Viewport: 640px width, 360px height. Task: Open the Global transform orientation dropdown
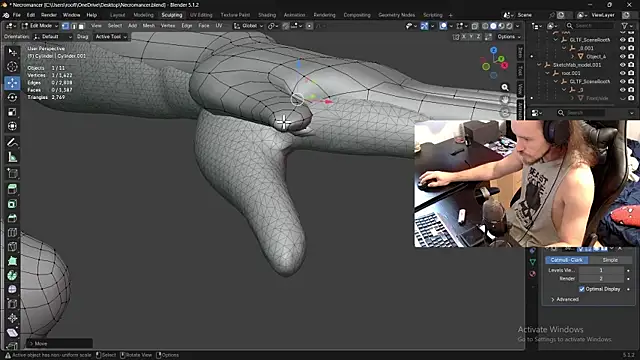click(249, 26)
